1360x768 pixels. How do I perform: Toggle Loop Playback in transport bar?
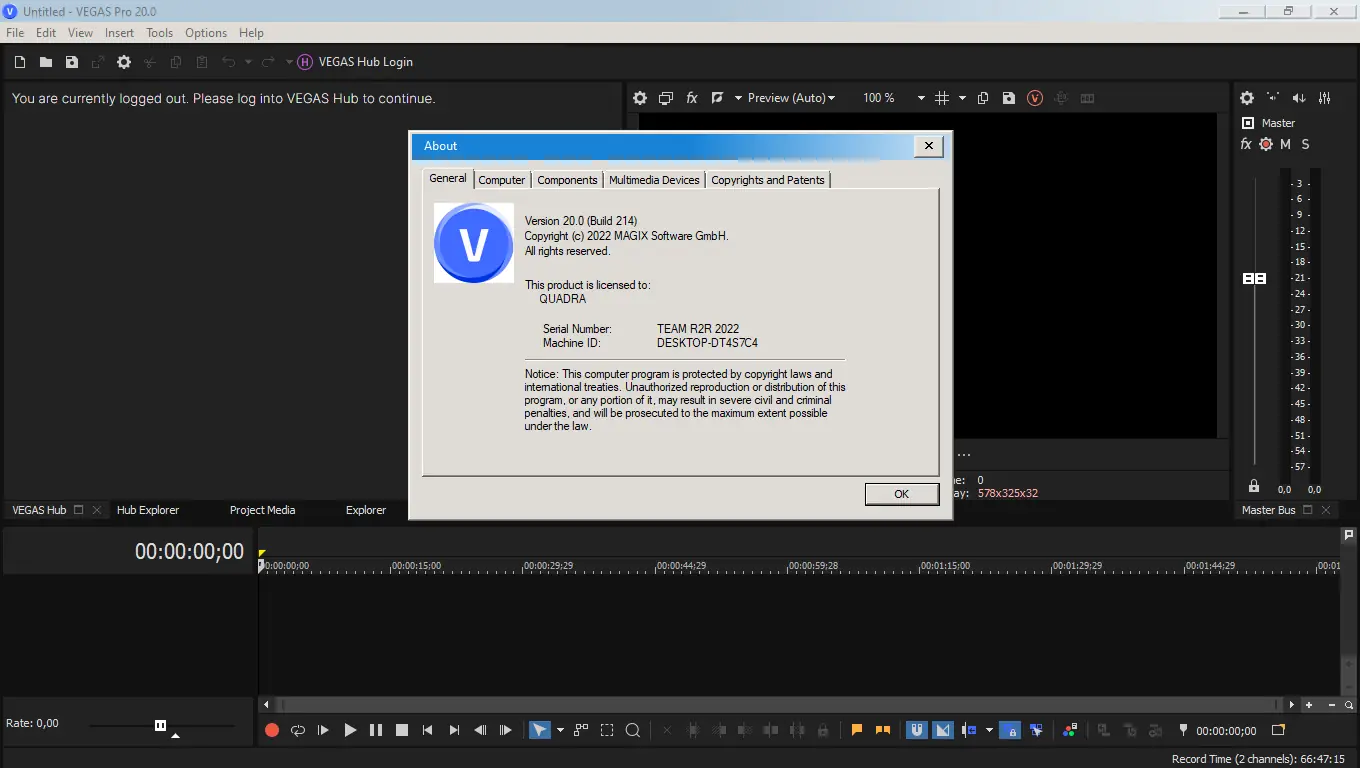(x=298, y=731)
